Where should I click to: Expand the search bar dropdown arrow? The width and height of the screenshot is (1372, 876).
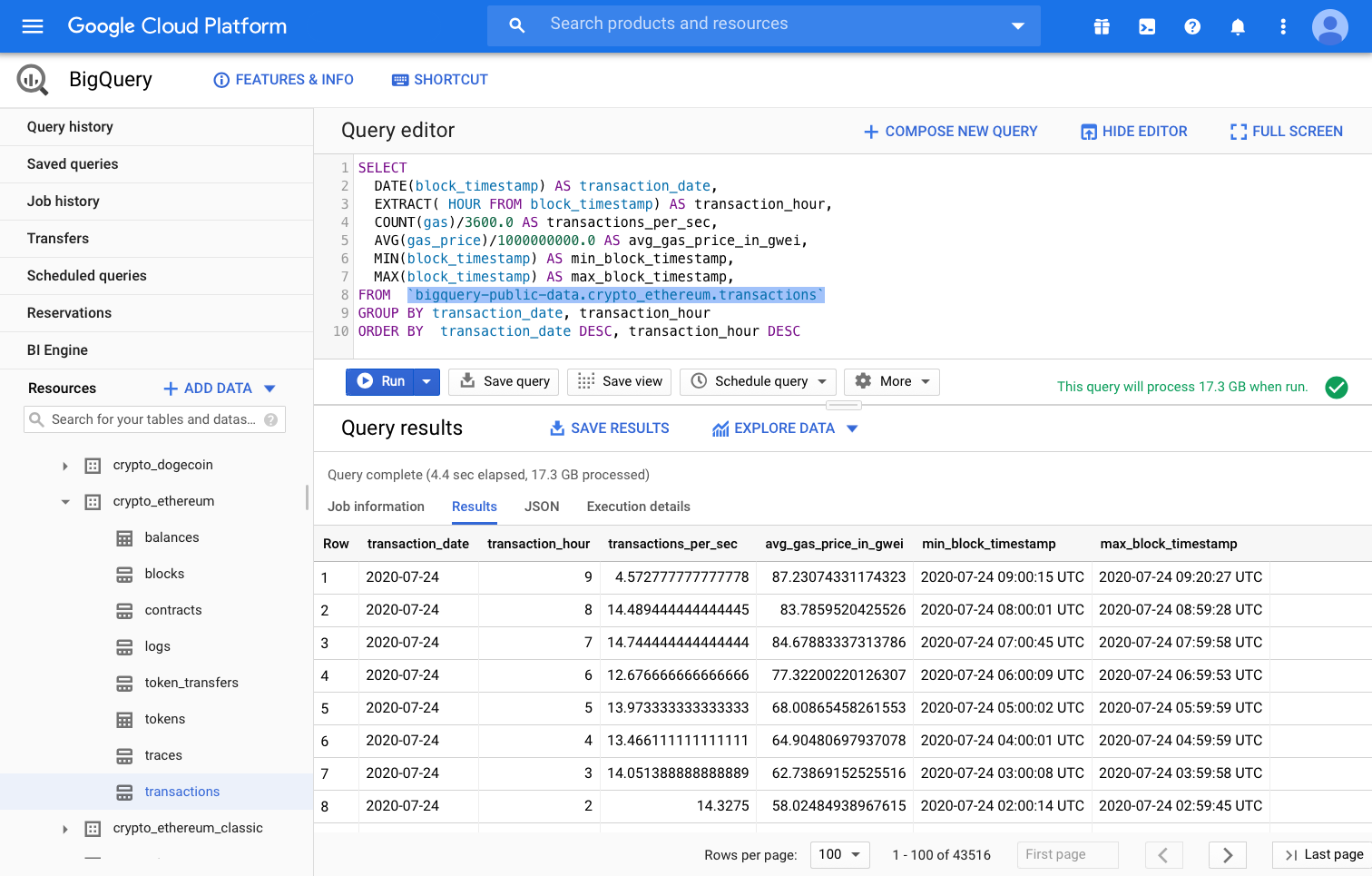[1018, 26]
